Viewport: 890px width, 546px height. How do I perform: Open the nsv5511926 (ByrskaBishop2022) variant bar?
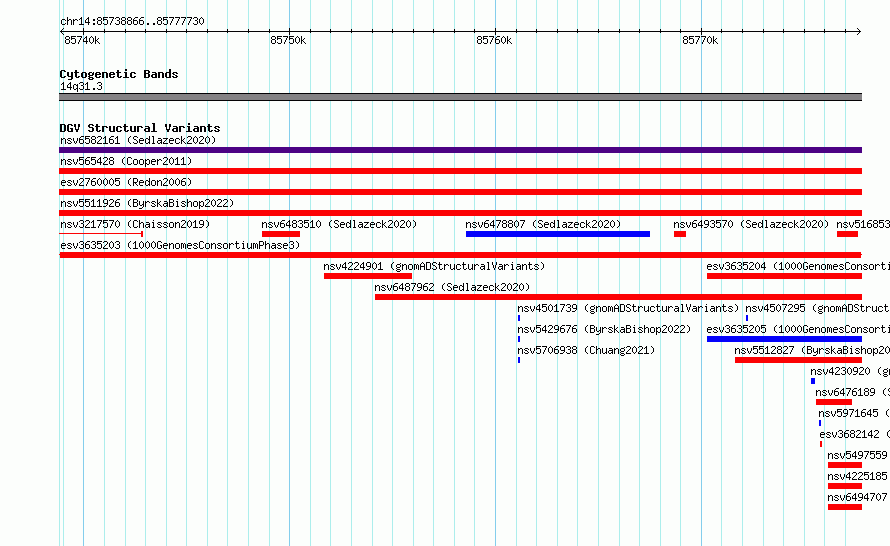(x=460, y=213)
